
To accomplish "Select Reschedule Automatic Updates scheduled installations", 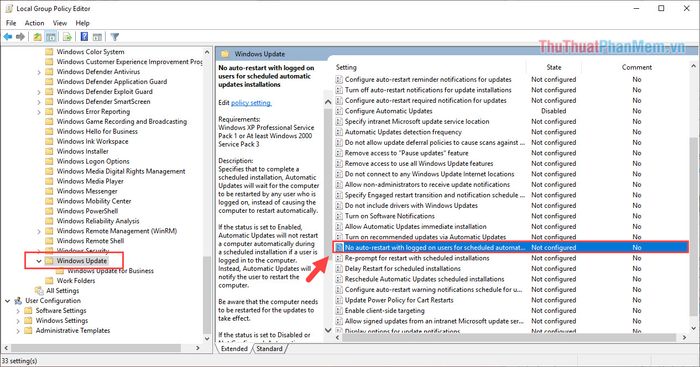I will 424,279.
